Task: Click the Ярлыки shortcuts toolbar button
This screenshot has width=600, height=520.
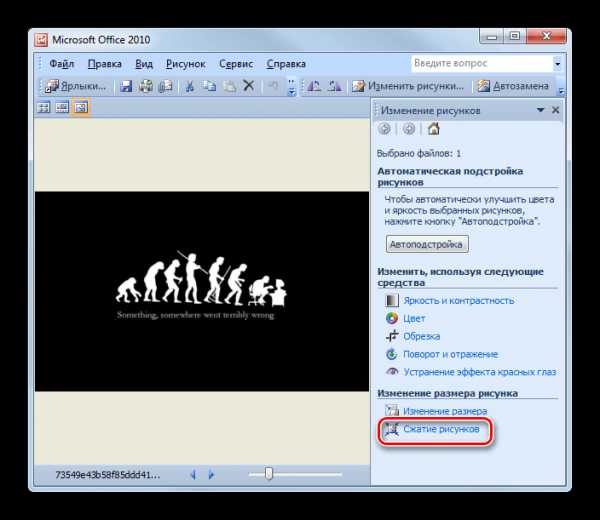Action: pos(75,86)
